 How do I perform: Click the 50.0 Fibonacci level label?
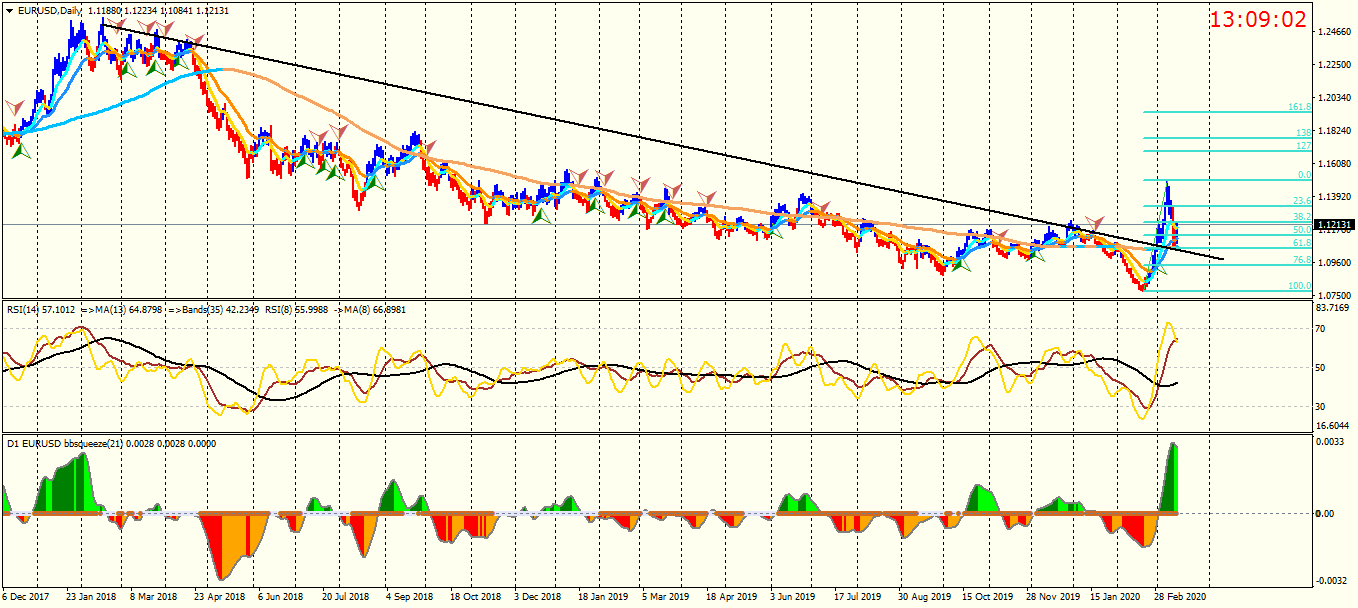point(1302,230)
